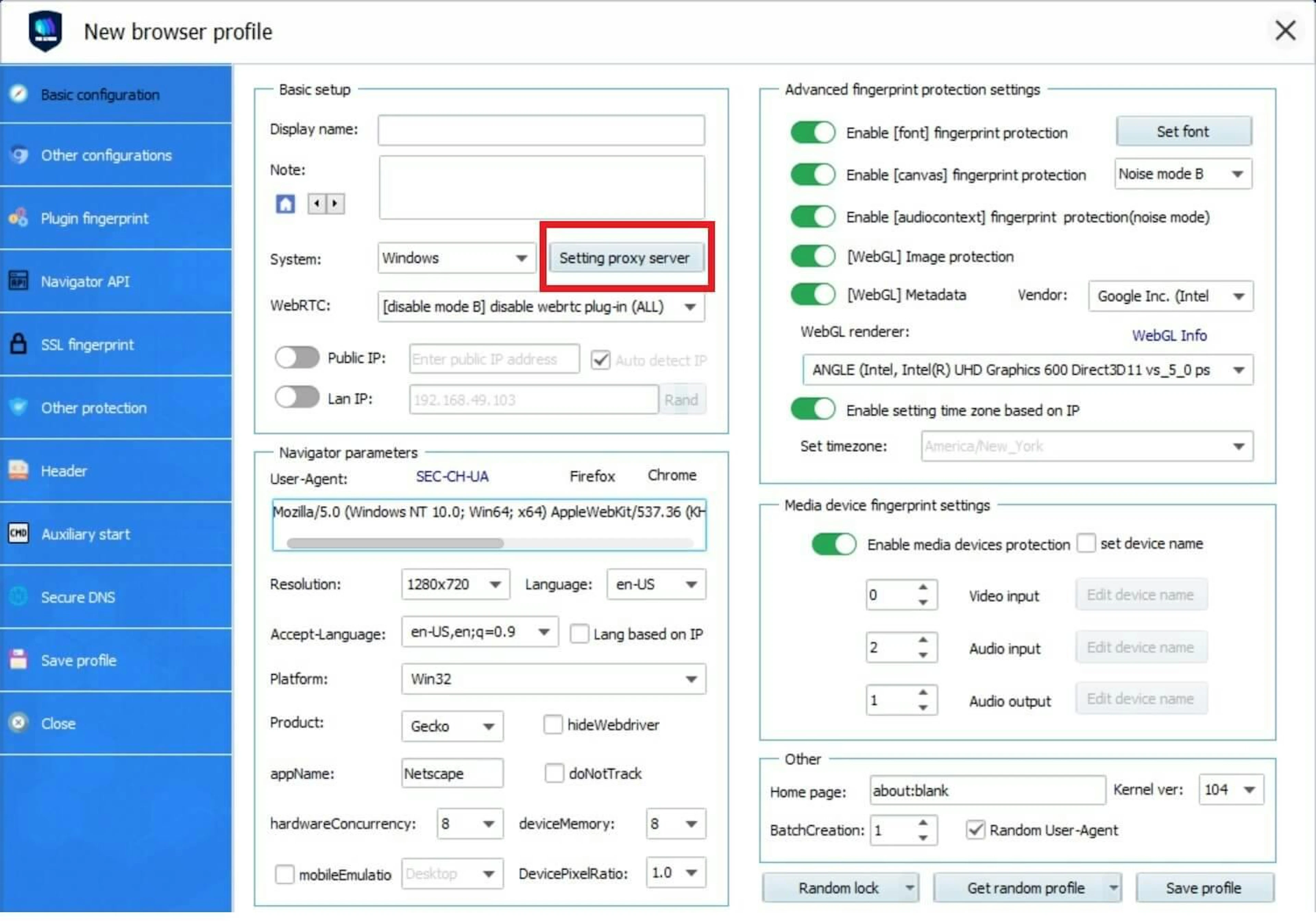Toggle WebGL Image protection switch

coord(813,256)
